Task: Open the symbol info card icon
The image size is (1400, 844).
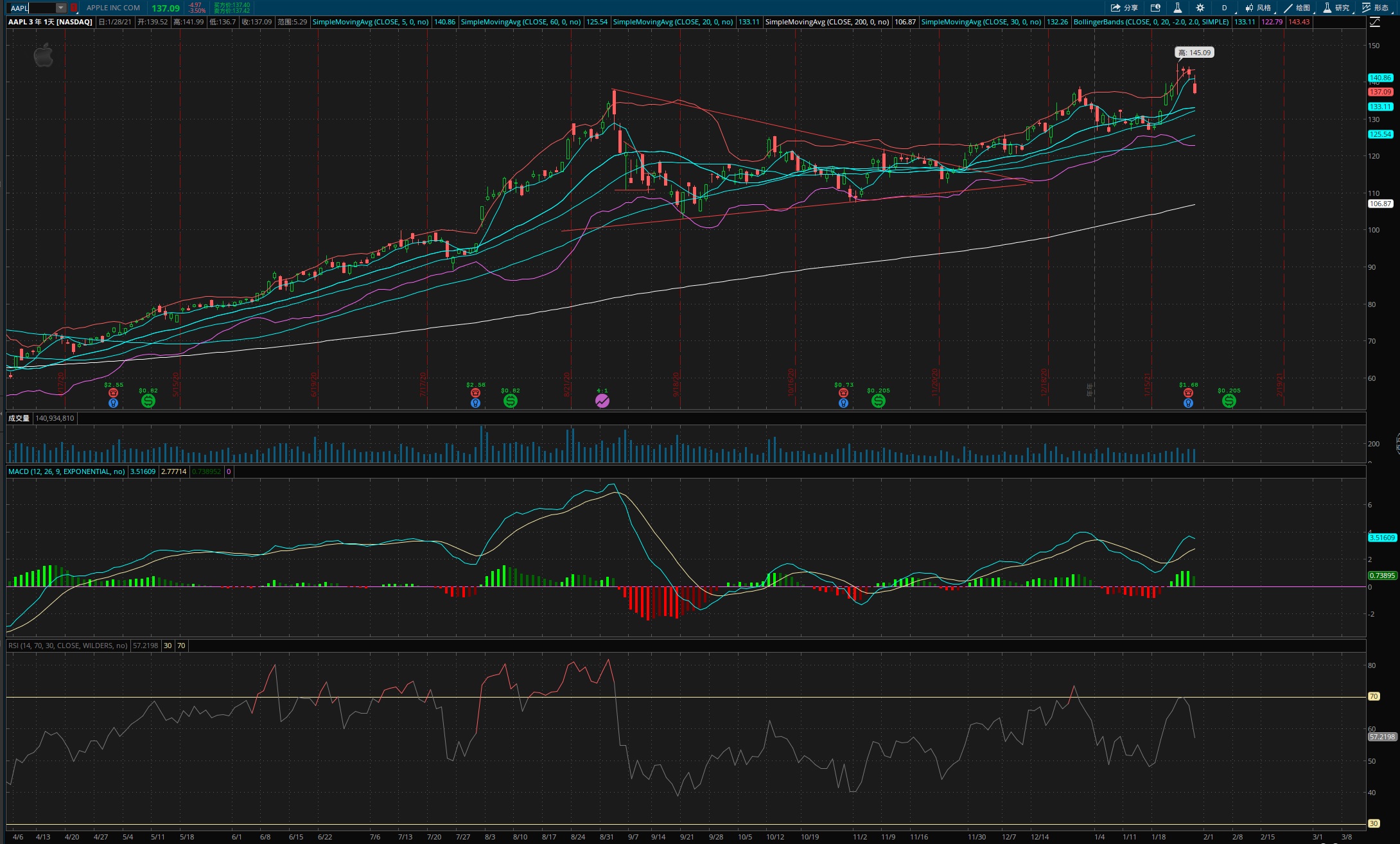Action: tap(1155, 8)
